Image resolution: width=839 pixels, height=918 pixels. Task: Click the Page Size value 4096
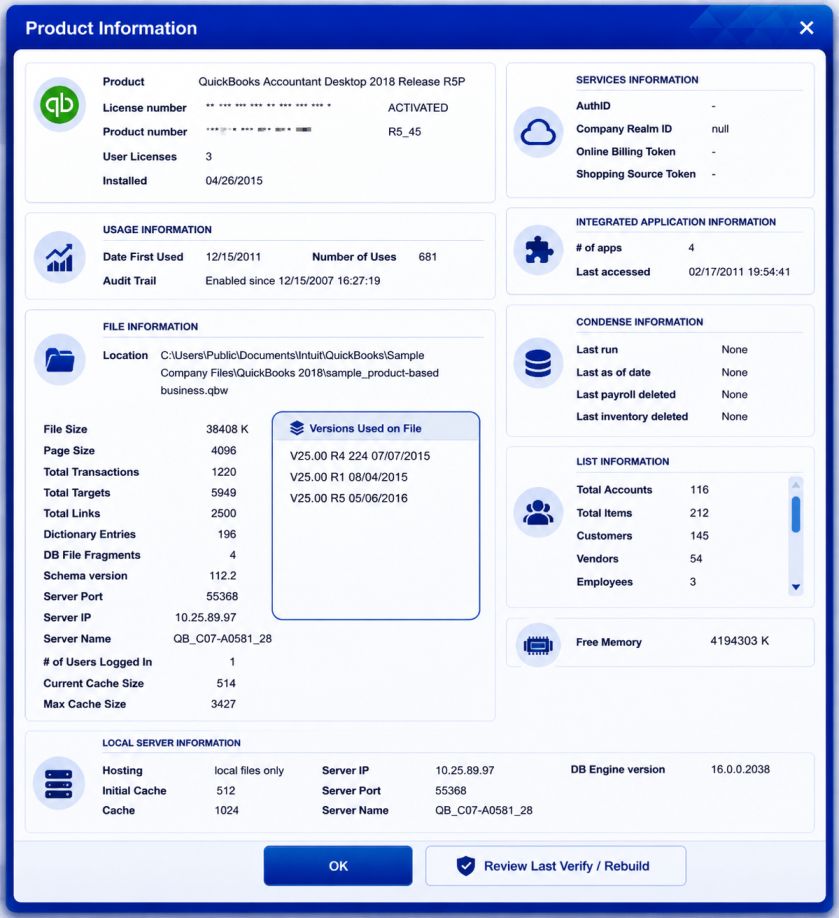pyautogui.click(x=224, y=451)
